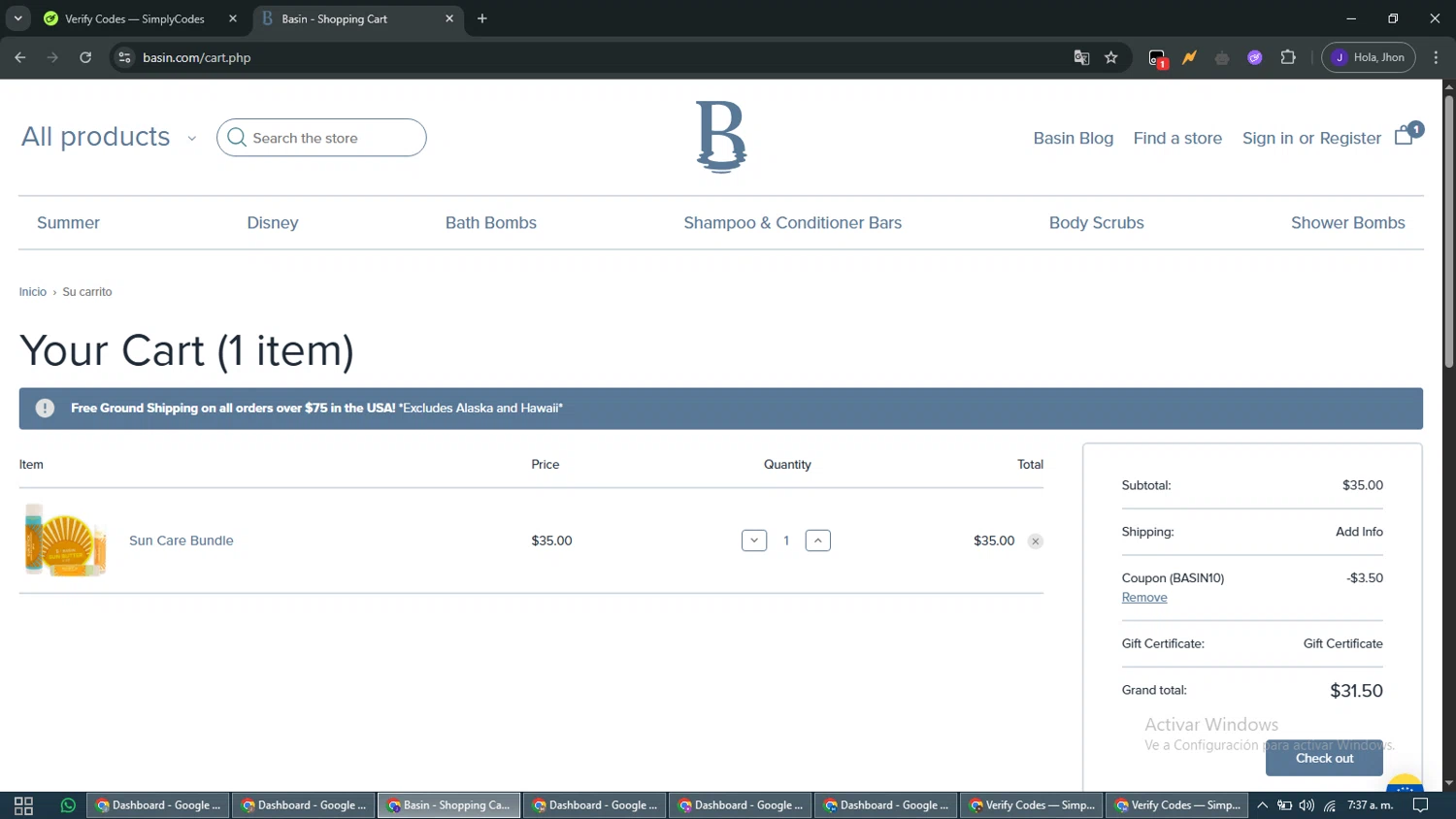The width and height of the screenshot is (1456, 819).
Task: Click the Sign in link
Action: click(1268, 138)
